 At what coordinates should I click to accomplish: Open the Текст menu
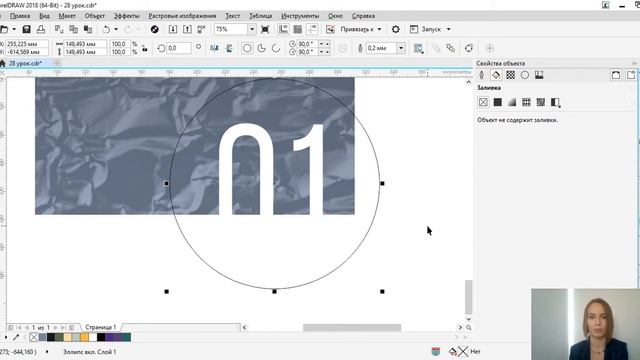[233, 16]
